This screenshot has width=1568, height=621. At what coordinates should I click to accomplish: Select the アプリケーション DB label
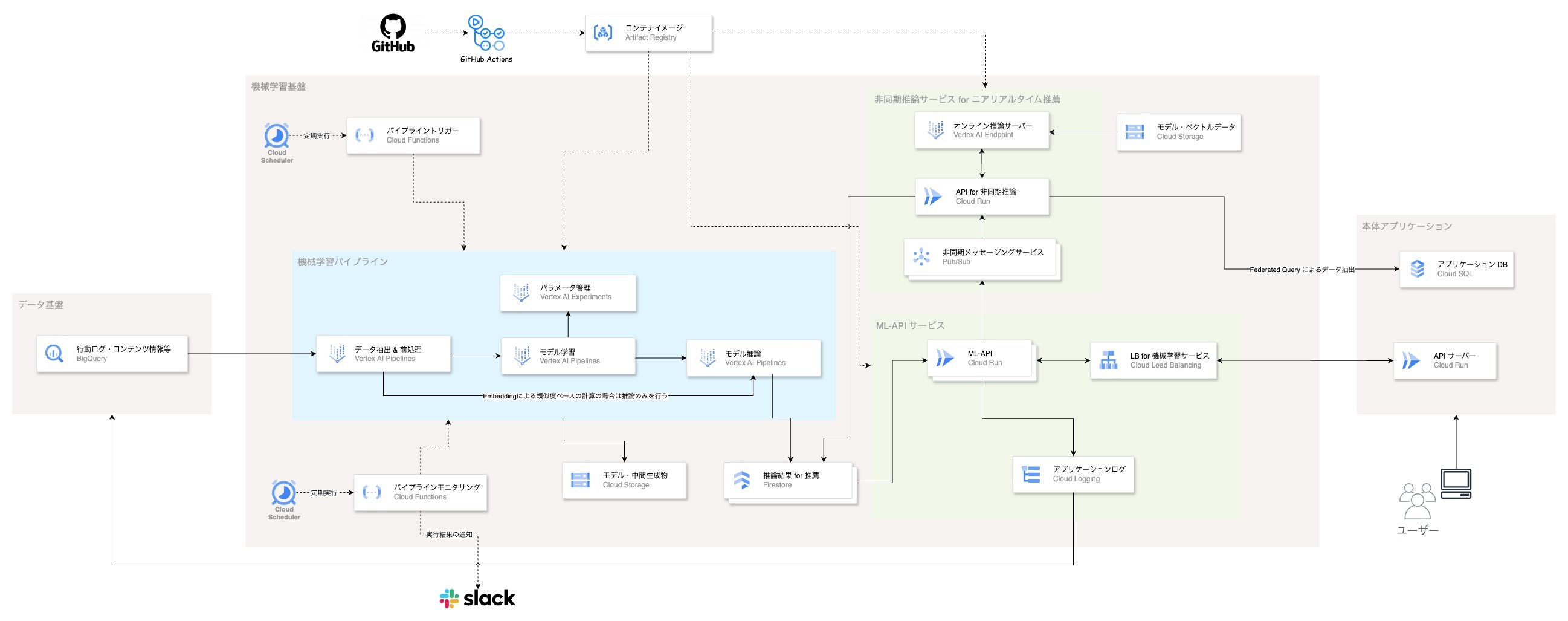(1473, 264)
